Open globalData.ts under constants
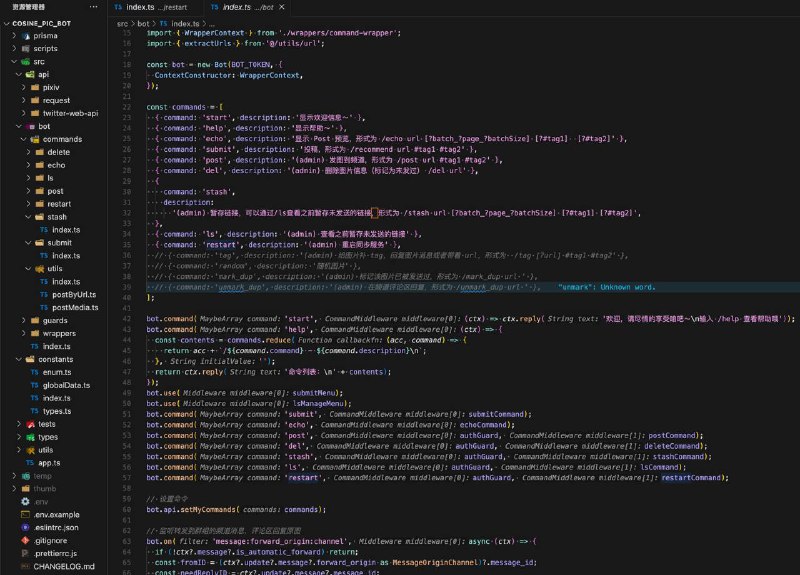The width and height of the screenshot is (800, 575). point(69,385)
